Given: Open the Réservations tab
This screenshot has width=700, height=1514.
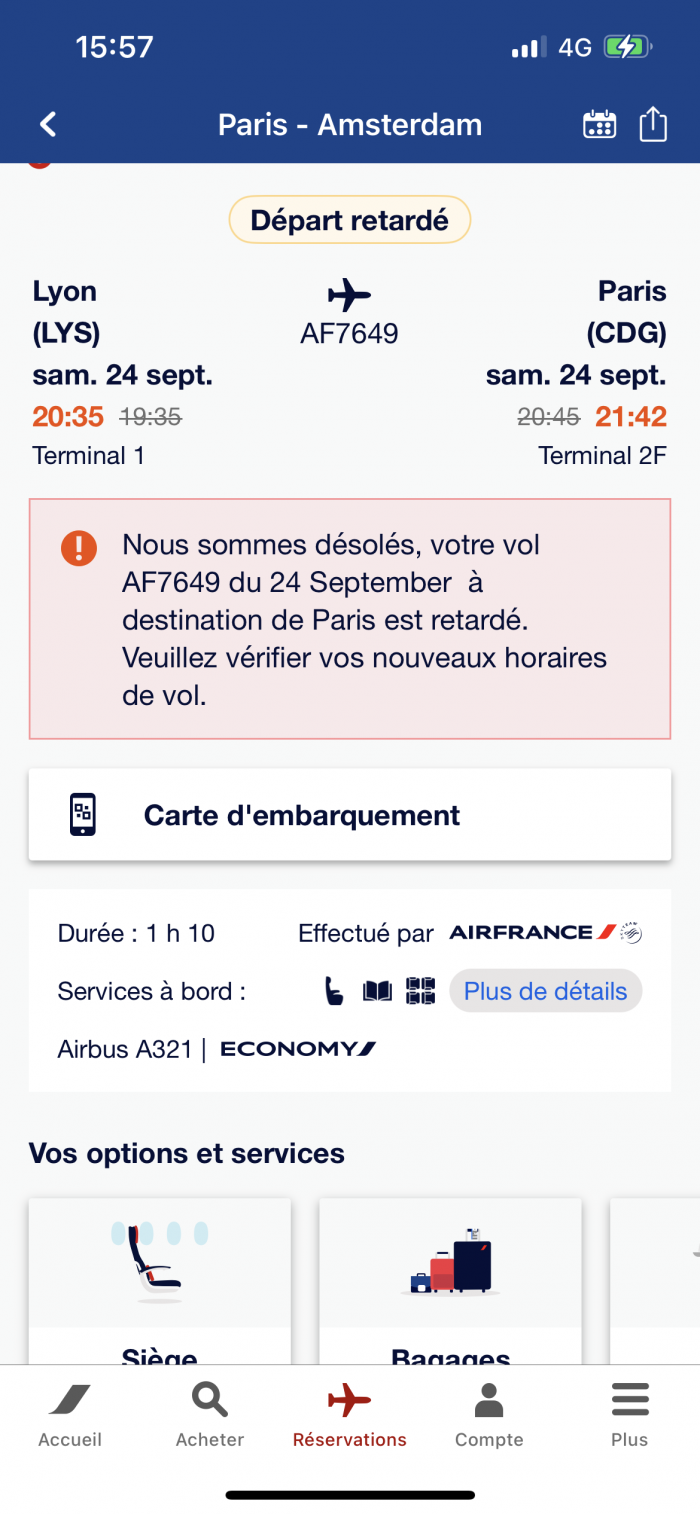Looking at the screenshot, I should click(x=350, y=1416).
